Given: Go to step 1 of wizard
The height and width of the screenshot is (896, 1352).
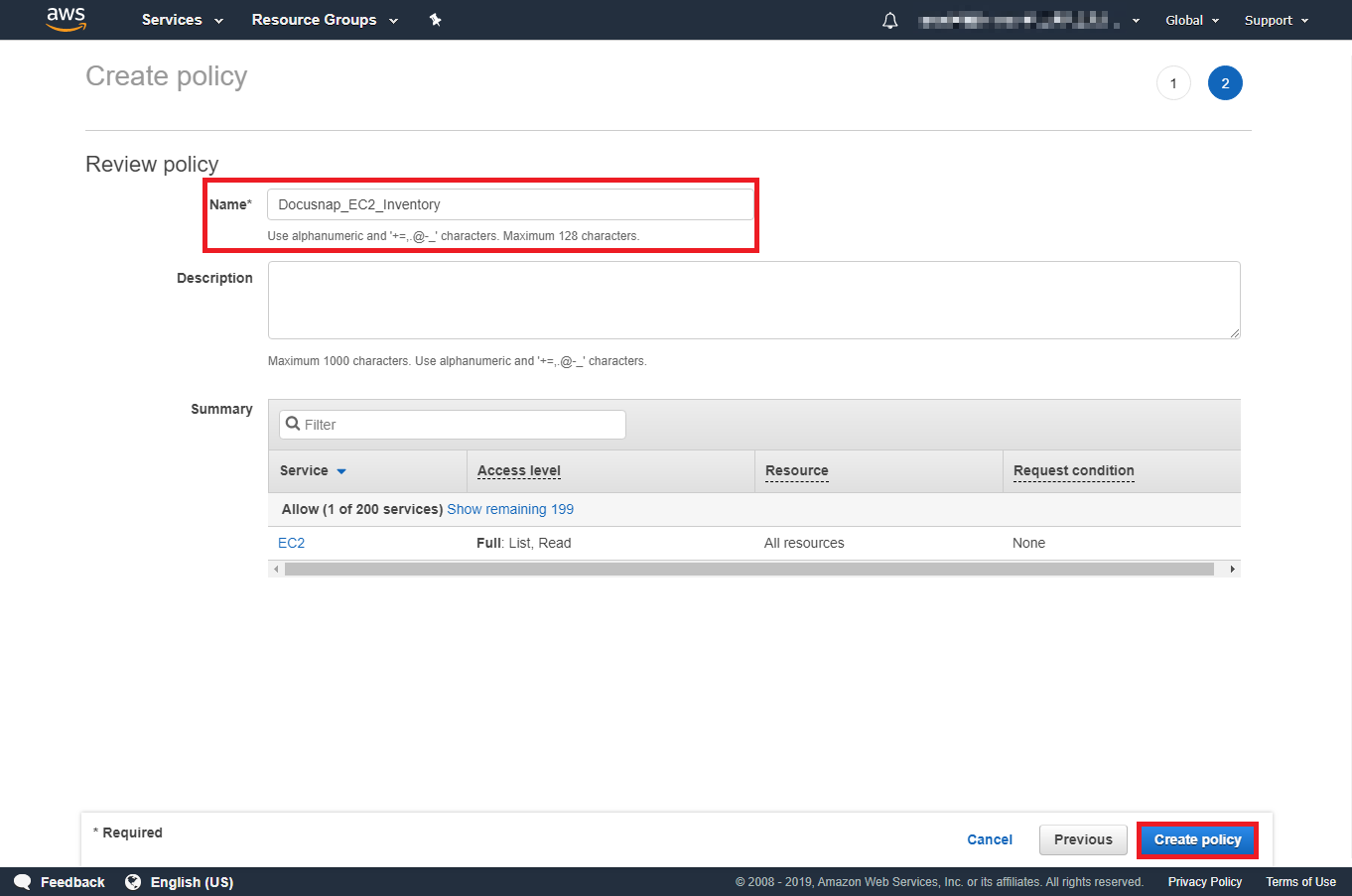Looking at the screenshot, I should click(x=1173, y=83).
